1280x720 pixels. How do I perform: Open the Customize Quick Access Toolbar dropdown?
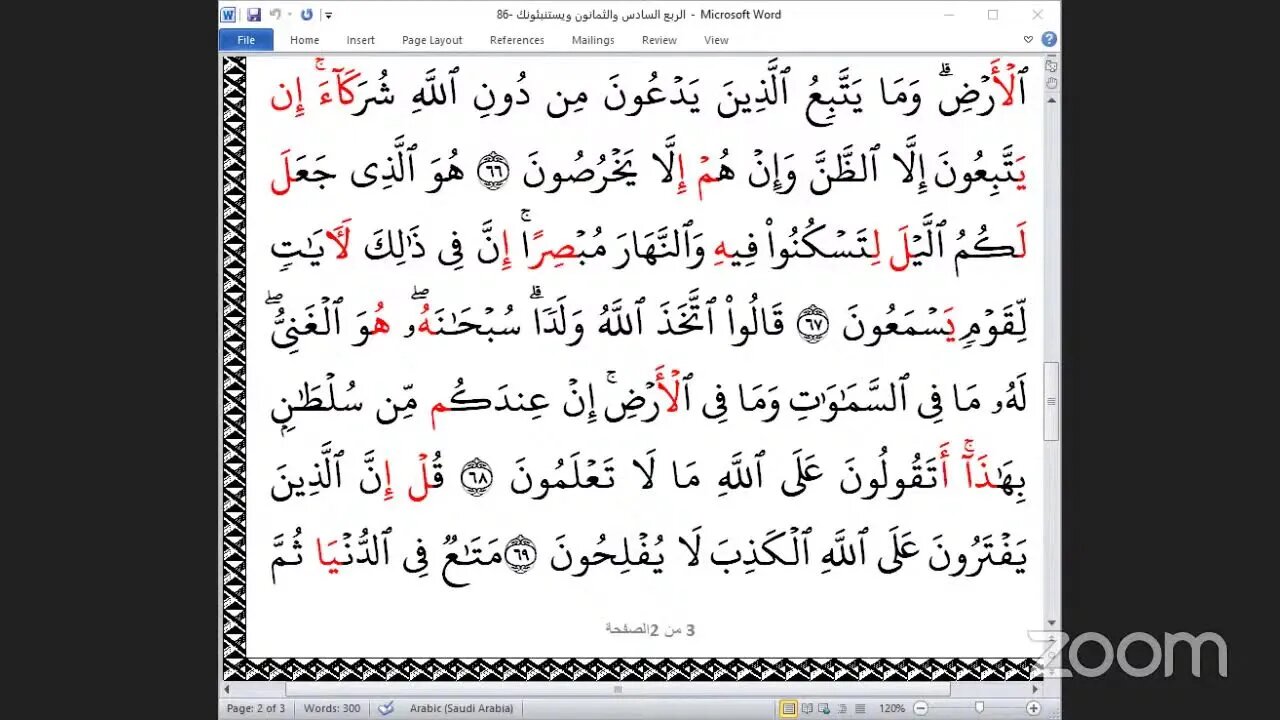pos(328,15)
